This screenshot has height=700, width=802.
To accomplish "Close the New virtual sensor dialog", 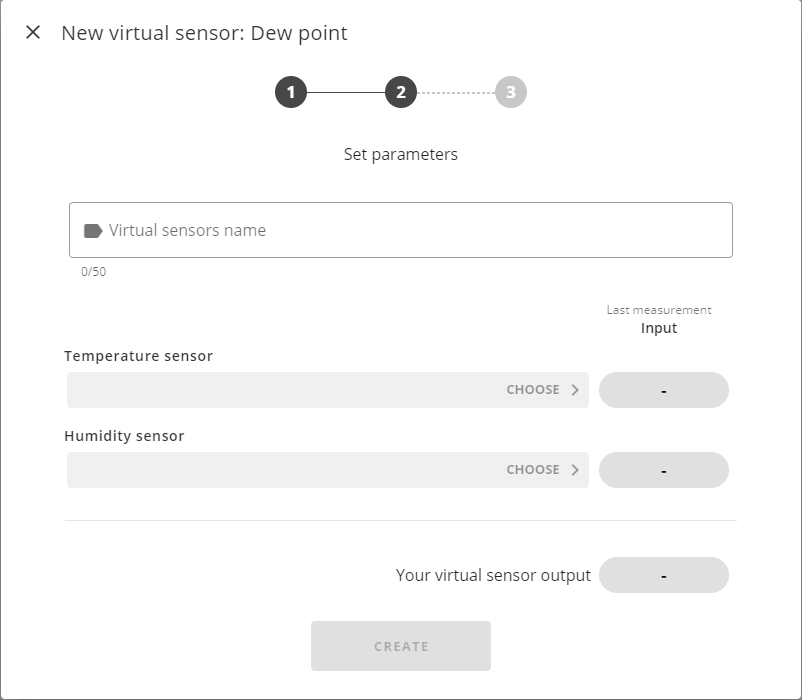I will pyautogui.click(x=33, y=32).
